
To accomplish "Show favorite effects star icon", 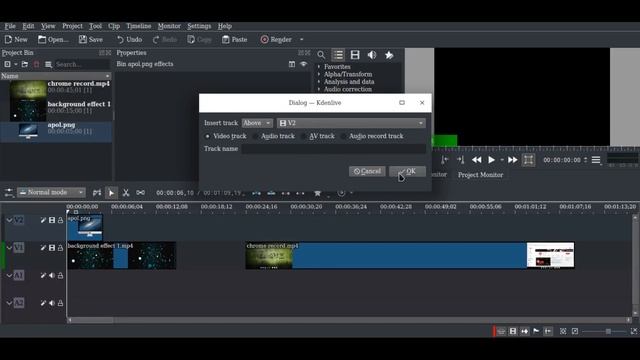I will click(389, 55).
